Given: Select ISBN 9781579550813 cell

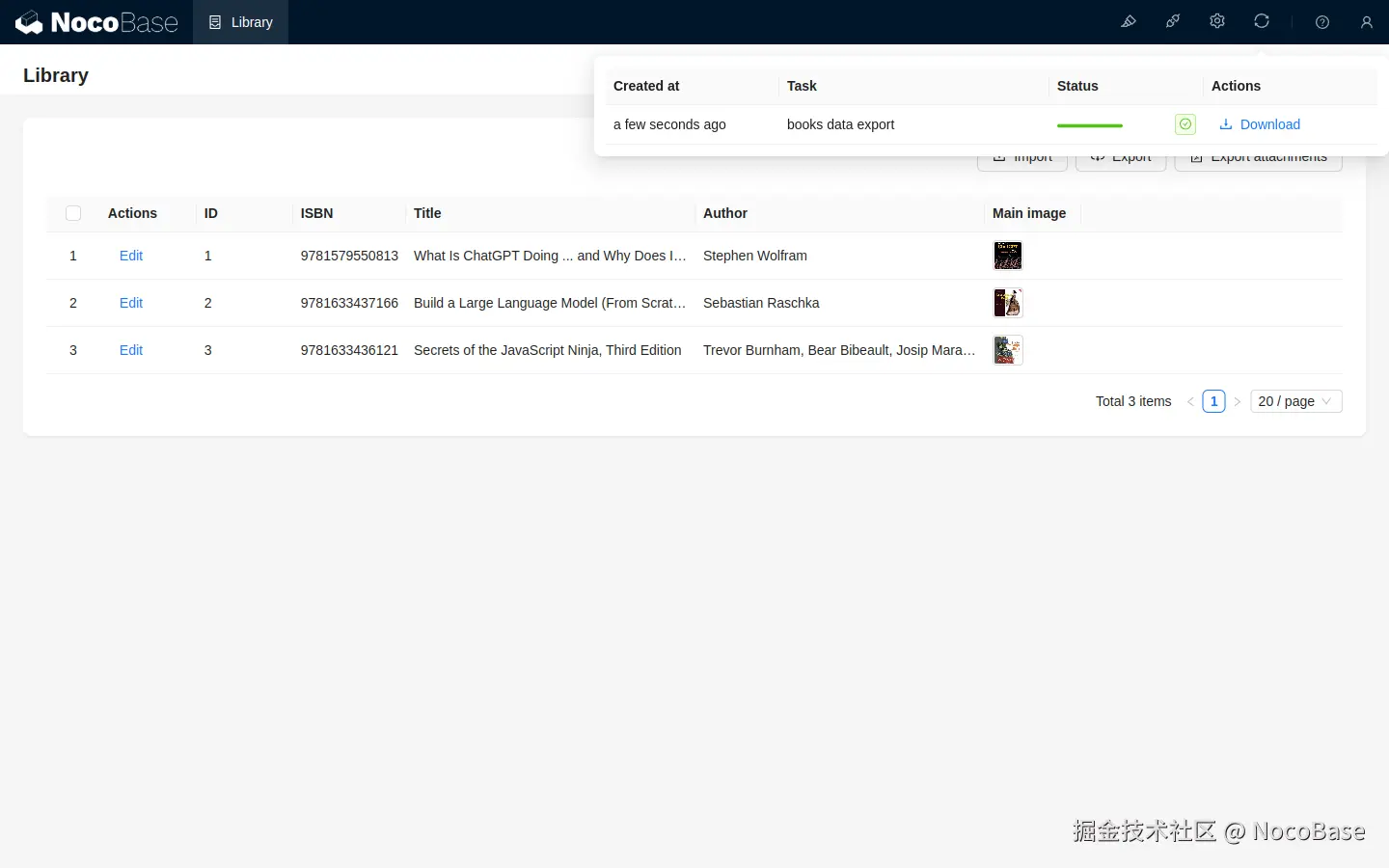Looking at the screenshot, I should click(349, 256).
